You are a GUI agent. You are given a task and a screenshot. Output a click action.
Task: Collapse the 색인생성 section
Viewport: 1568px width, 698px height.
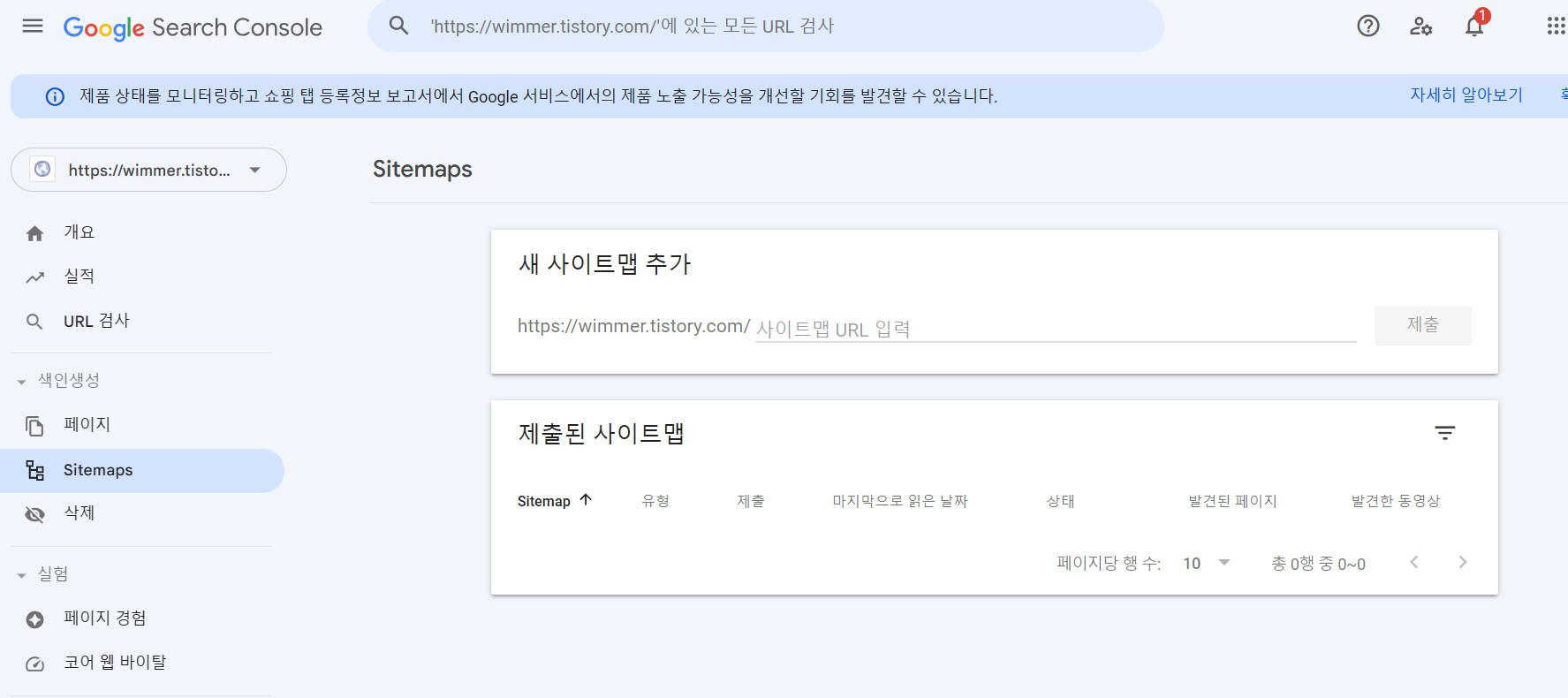tap(58, 380)
